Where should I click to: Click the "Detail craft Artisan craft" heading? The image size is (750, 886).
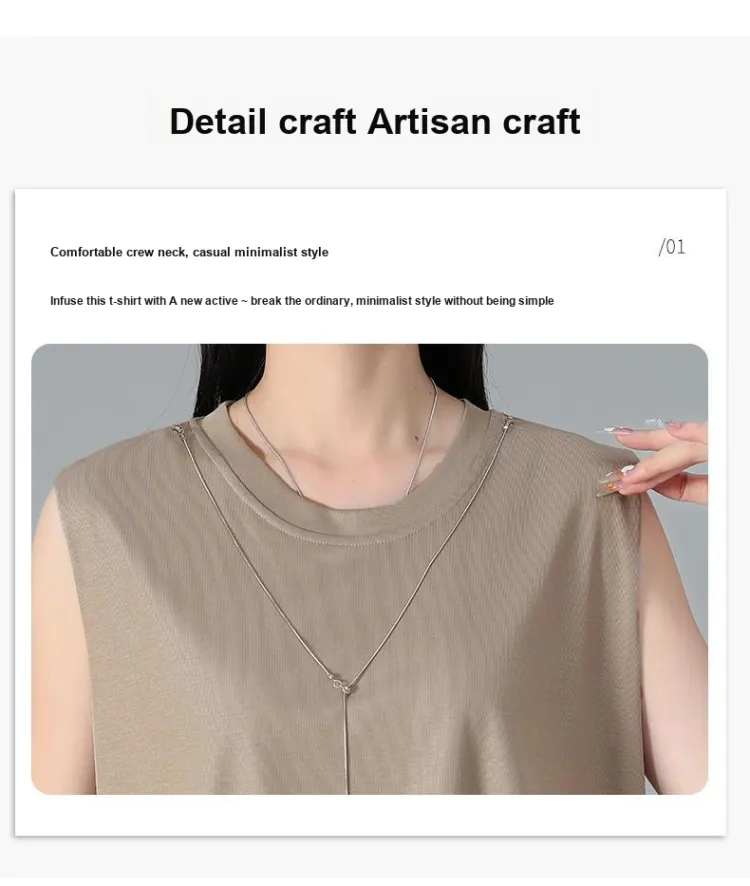coord(375,121)
